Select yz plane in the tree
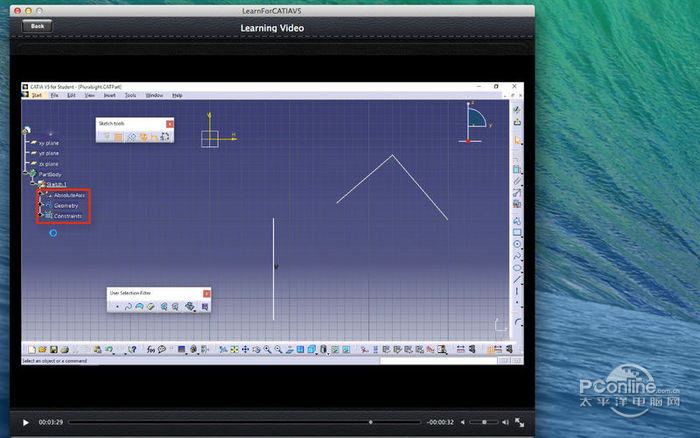Viewport: 700px width, 438px height. coord(49,153)
